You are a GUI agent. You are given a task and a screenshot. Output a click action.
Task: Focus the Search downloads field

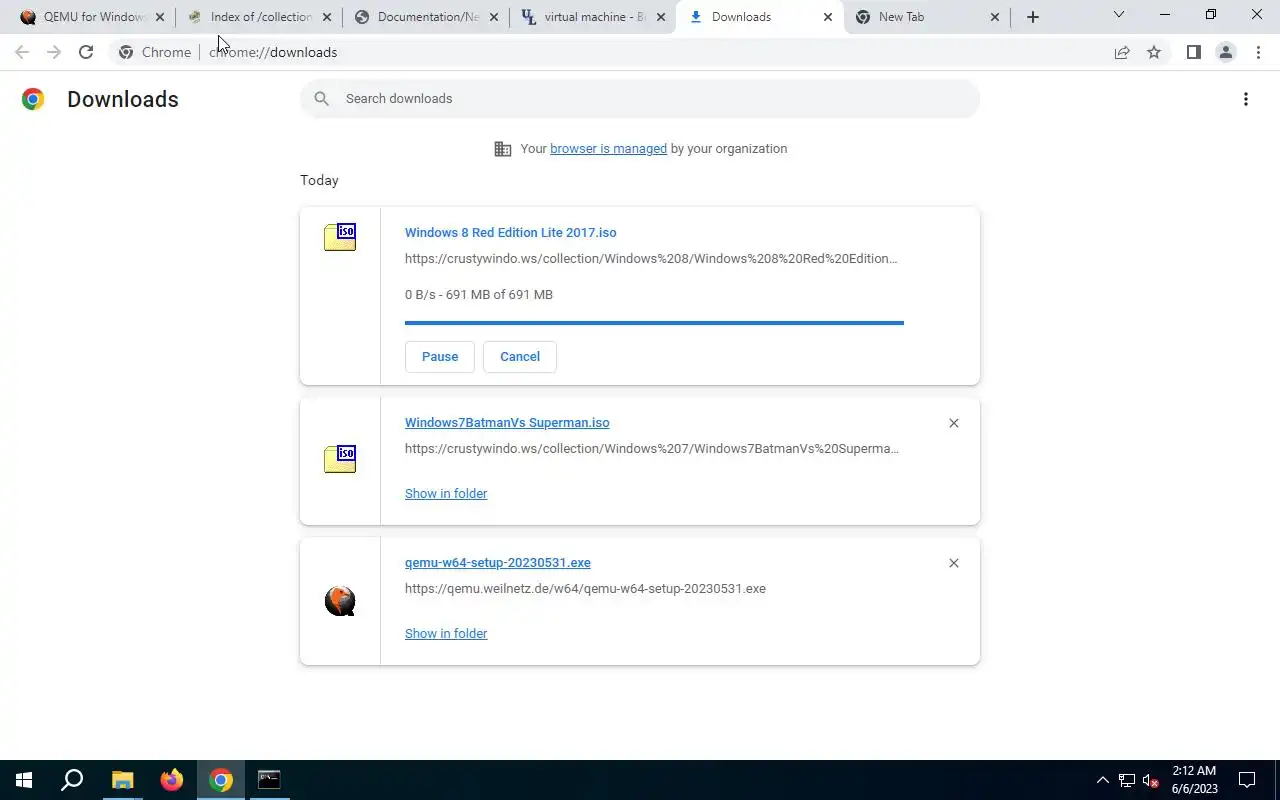640,98
